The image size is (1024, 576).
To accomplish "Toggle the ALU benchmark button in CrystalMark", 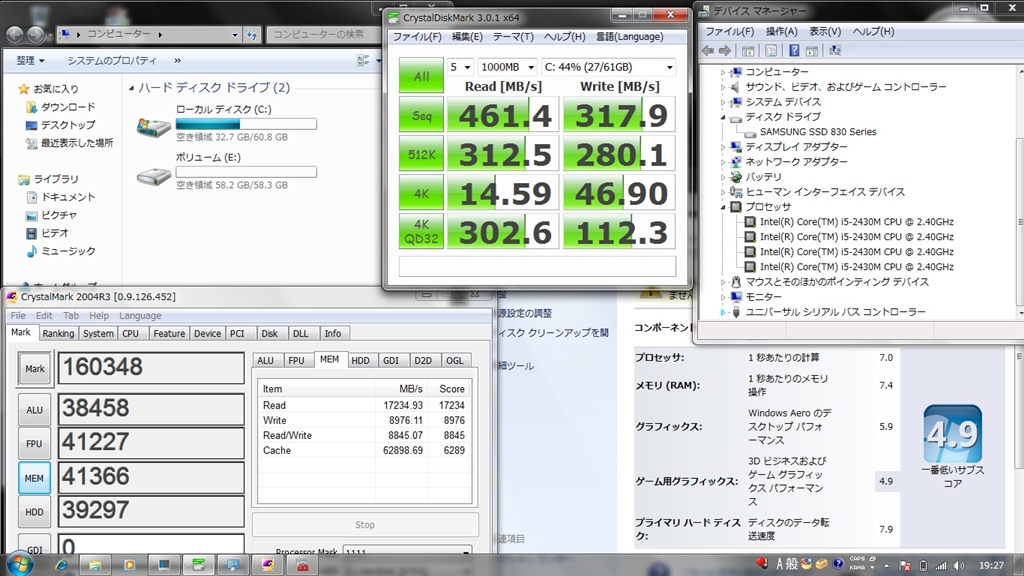I will 35,409.
